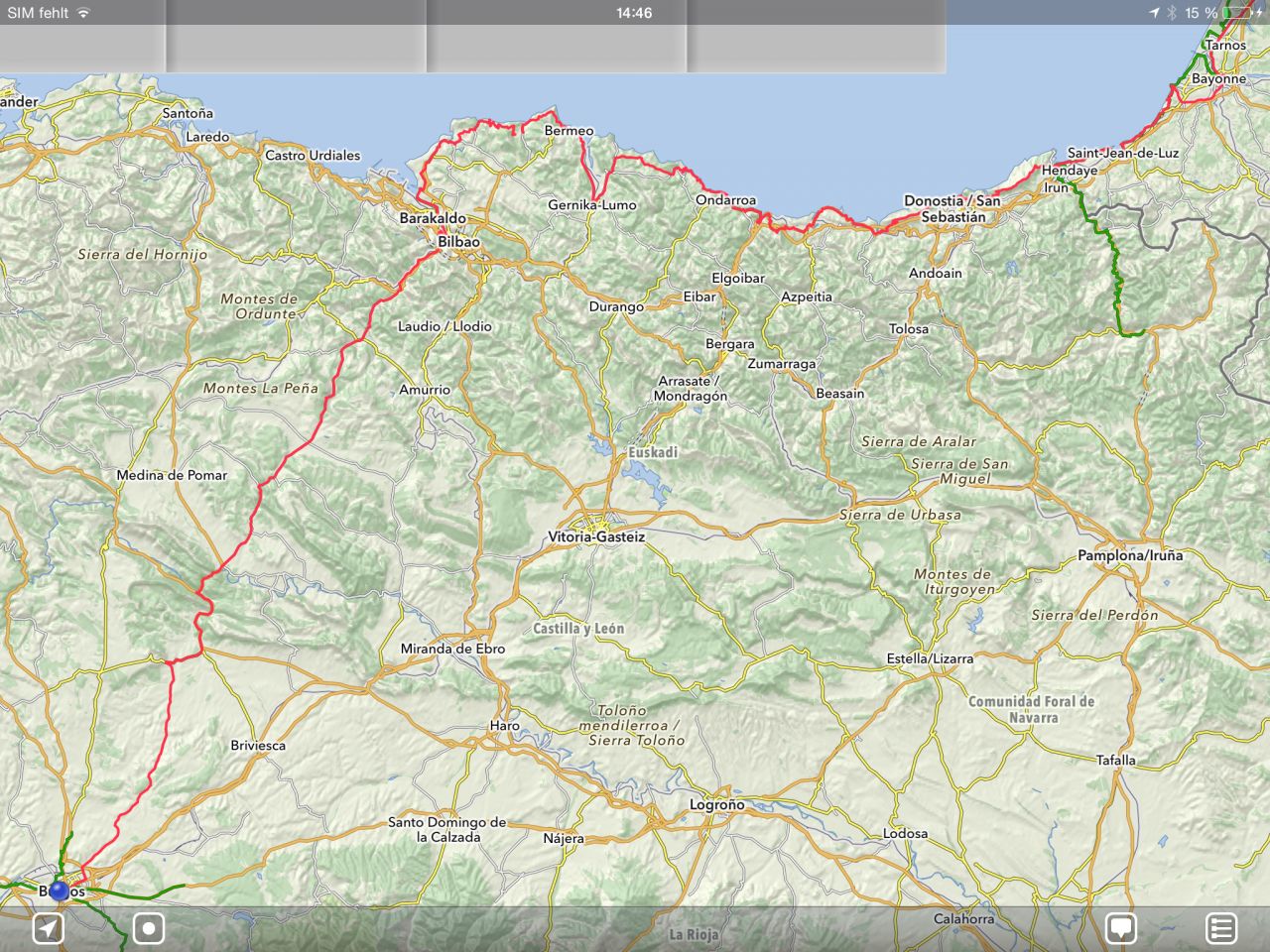Open the list menu icon

point(1221,929)
